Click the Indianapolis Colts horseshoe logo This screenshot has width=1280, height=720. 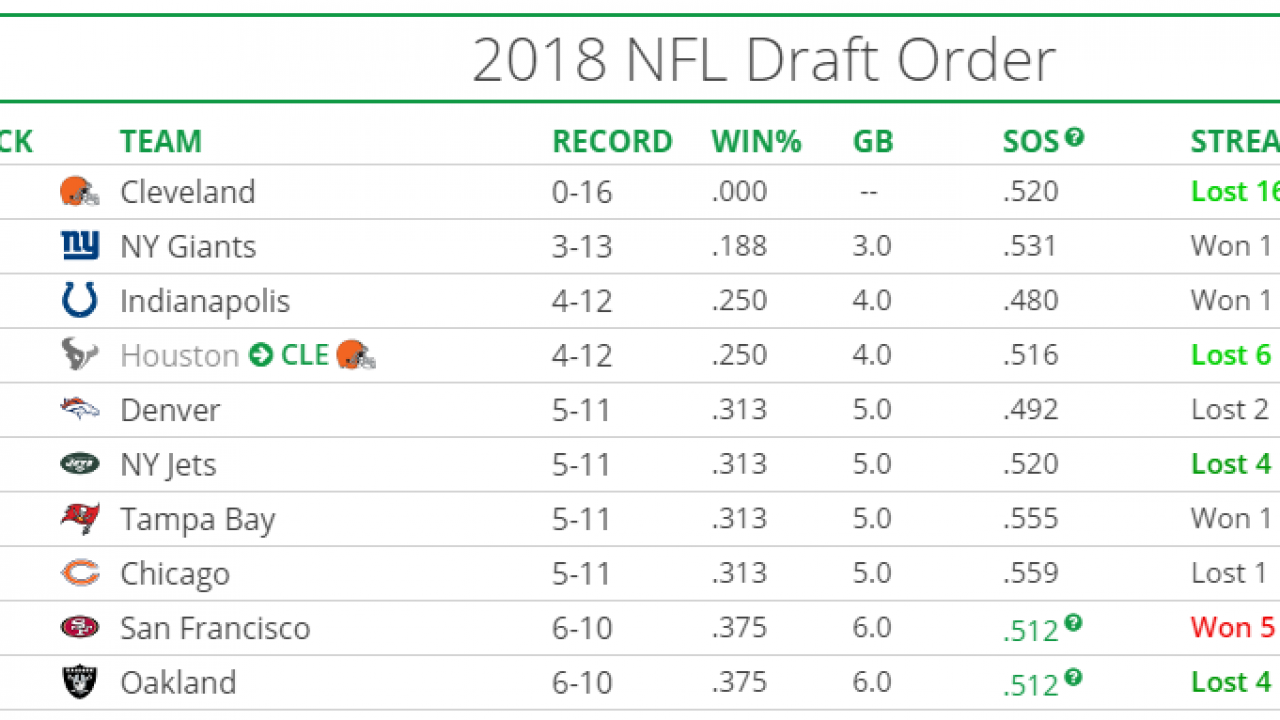(x=79, y=300)
